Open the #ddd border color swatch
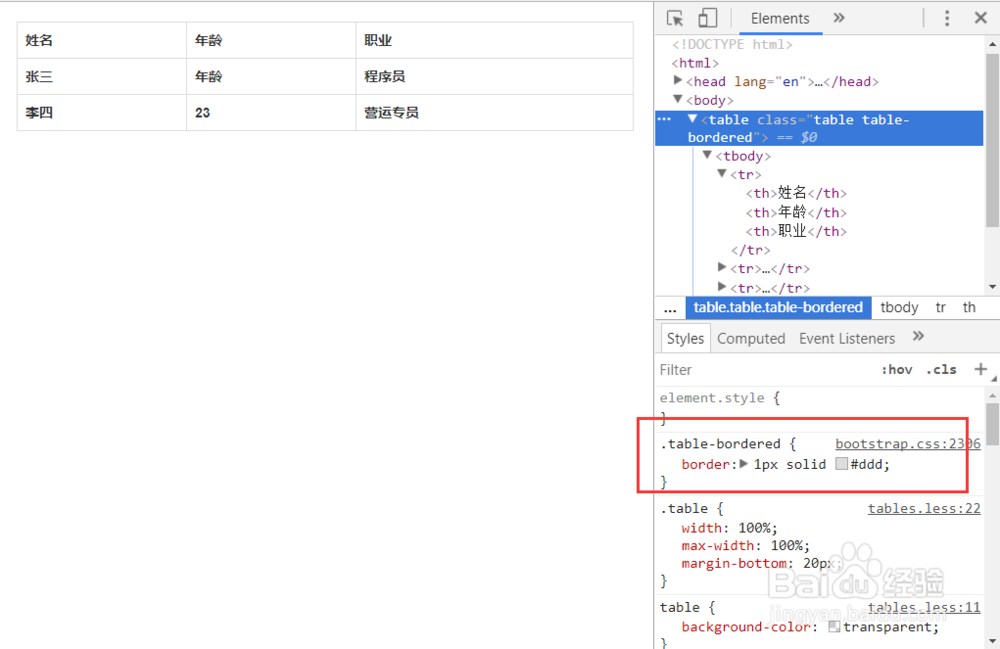This screenshot has height=649, width=1000. click(842, 463)
